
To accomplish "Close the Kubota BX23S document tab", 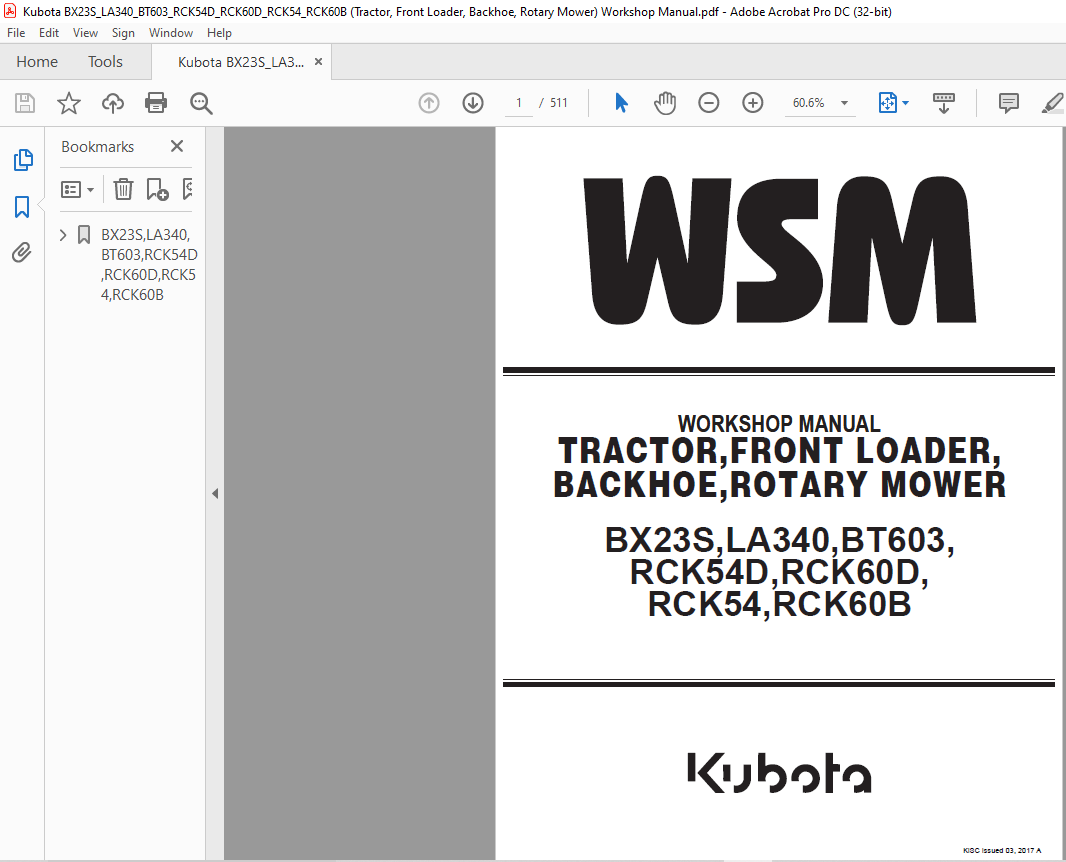I will click(318, 62).
